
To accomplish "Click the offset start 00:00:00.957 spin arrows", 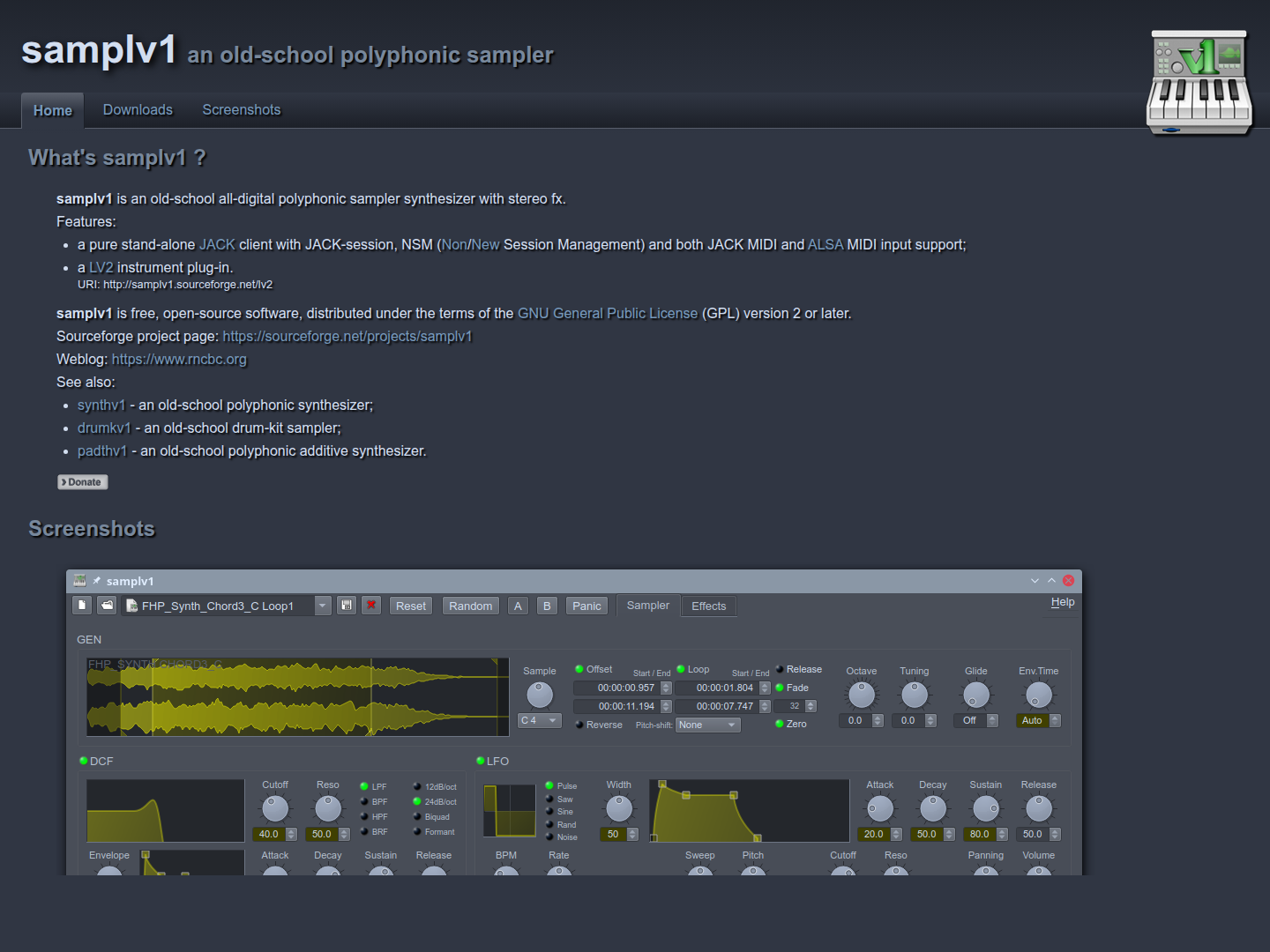I will [x=666, y=688].
